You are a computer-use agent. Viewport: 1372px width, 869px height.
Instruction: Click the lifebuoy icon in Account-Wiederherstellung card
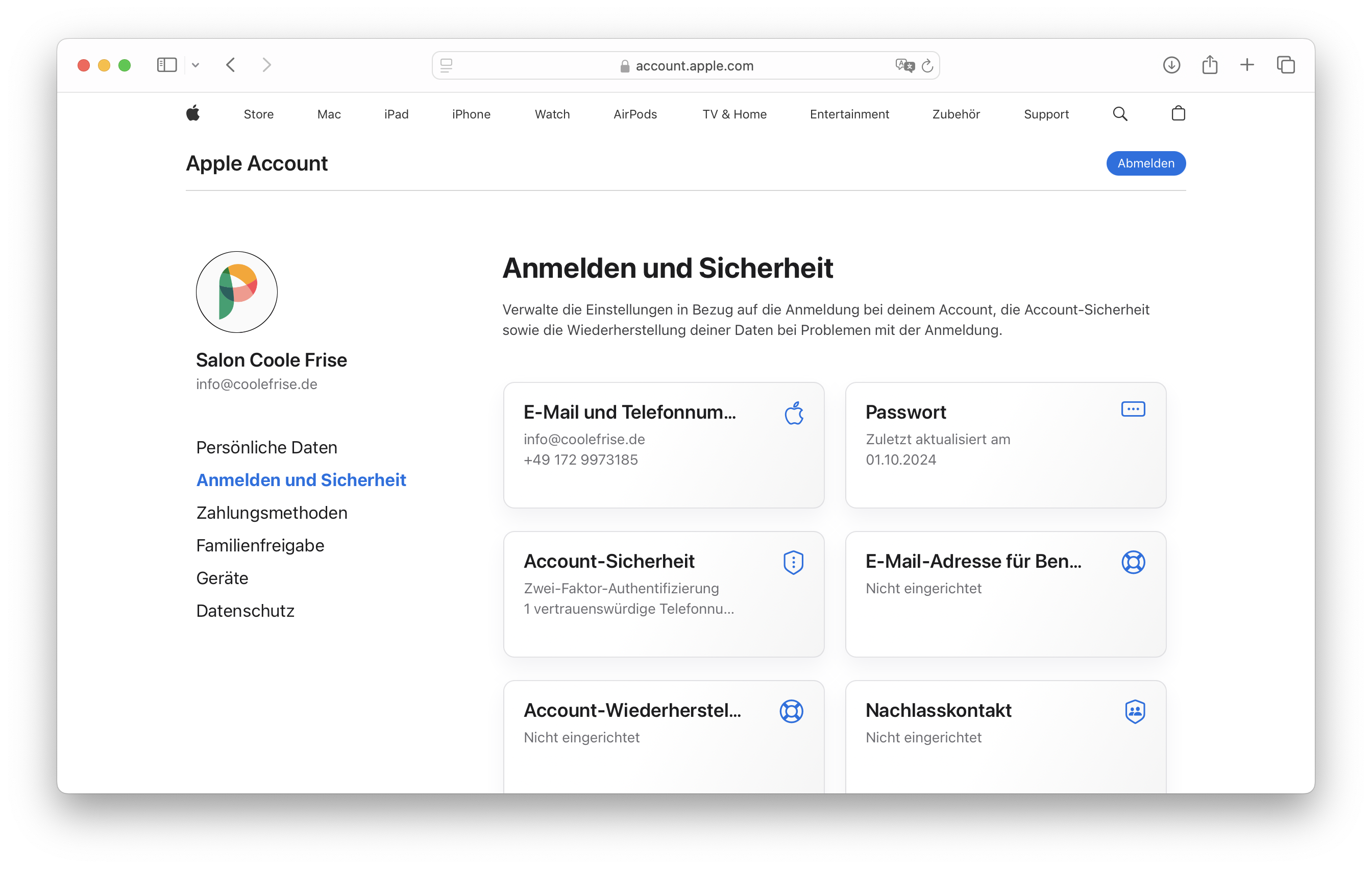pos(791,711)
